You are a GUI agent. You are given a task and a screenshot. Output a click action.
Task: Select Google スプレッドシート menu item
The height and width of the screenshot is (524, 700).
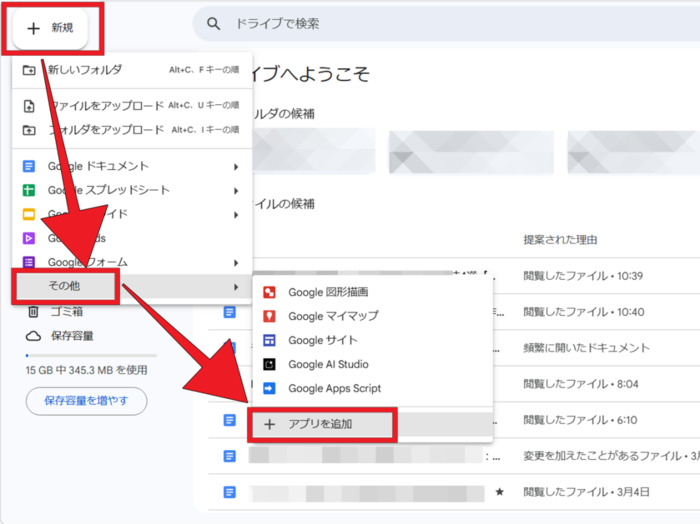tap(132, 191)
